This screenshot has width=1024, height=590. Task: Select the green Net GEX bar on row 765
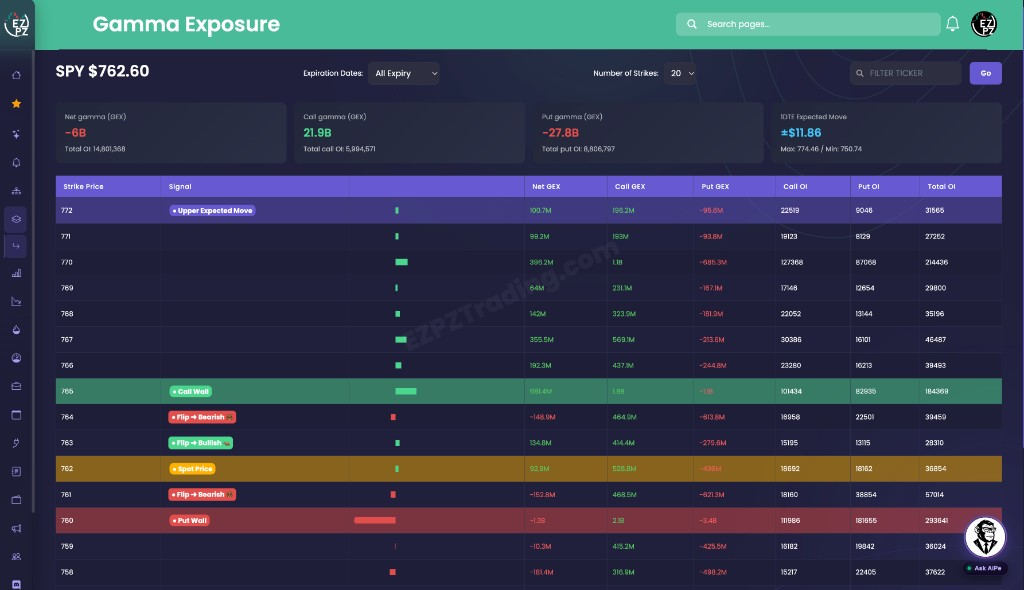pyautogui.click(x=406, y=391)
